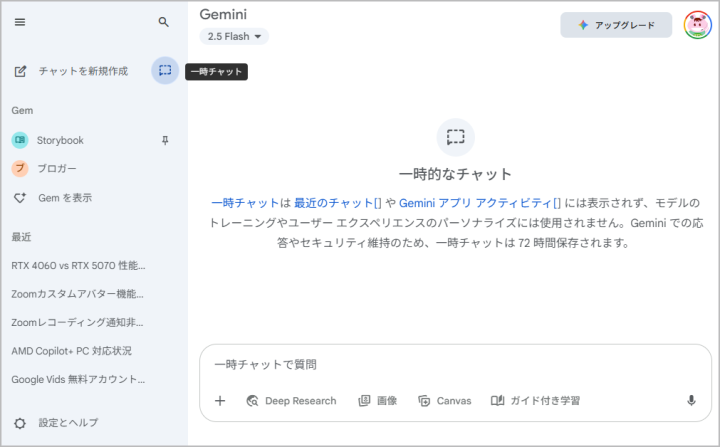Open chat Google Vids 無料アカウント

tap(78, 379)
